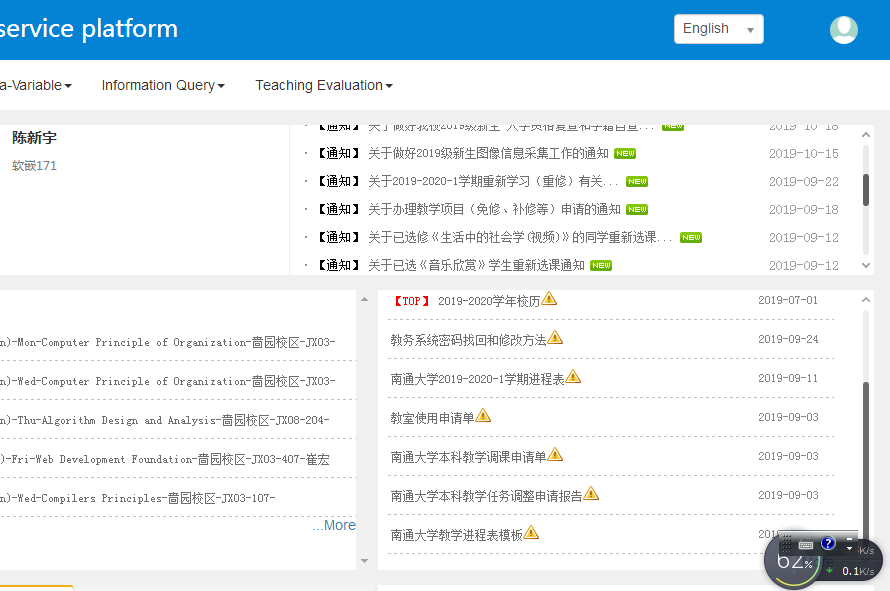
Task: Click NEW badge on 办理教学项目 notice
Action: [637, 209]
